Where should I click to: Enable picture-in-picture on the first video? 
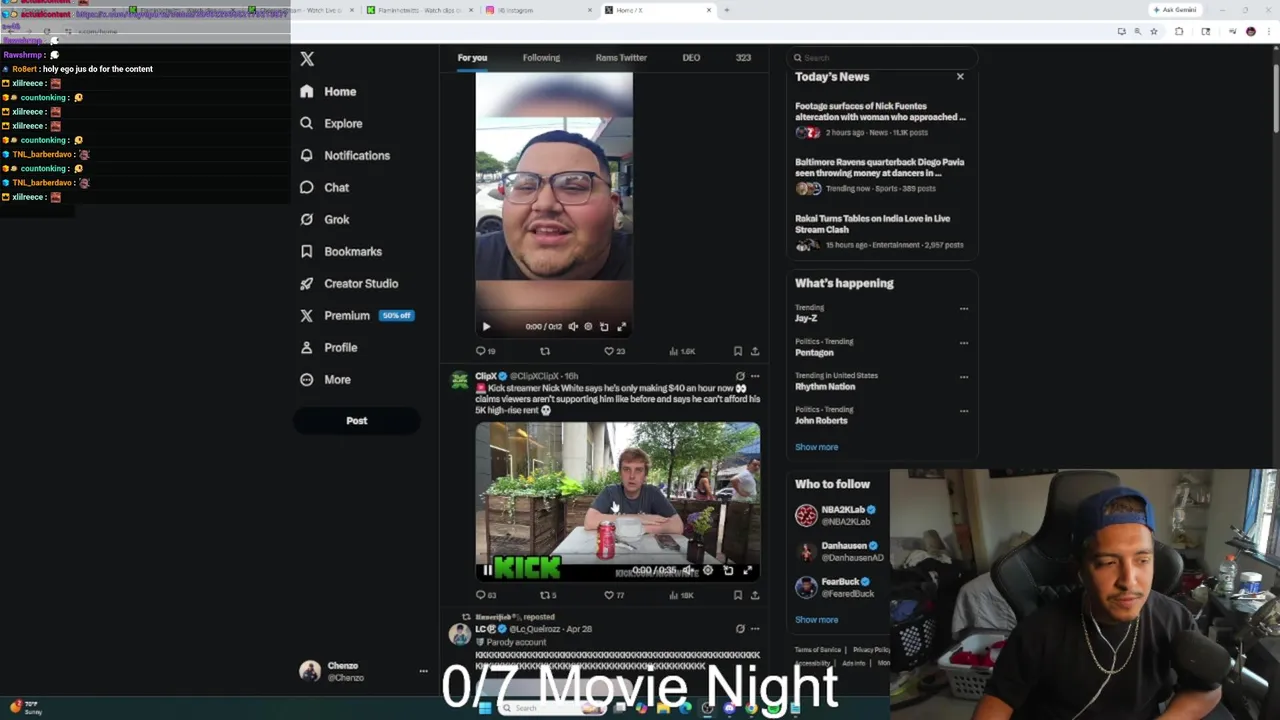click(604, 327)
